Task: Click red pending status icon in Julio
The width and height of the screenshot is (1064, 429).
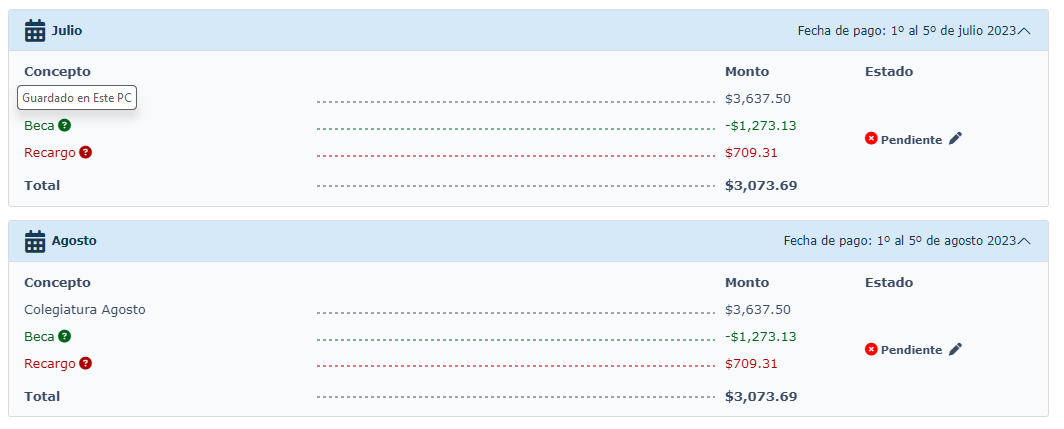Action: [871, 138]
